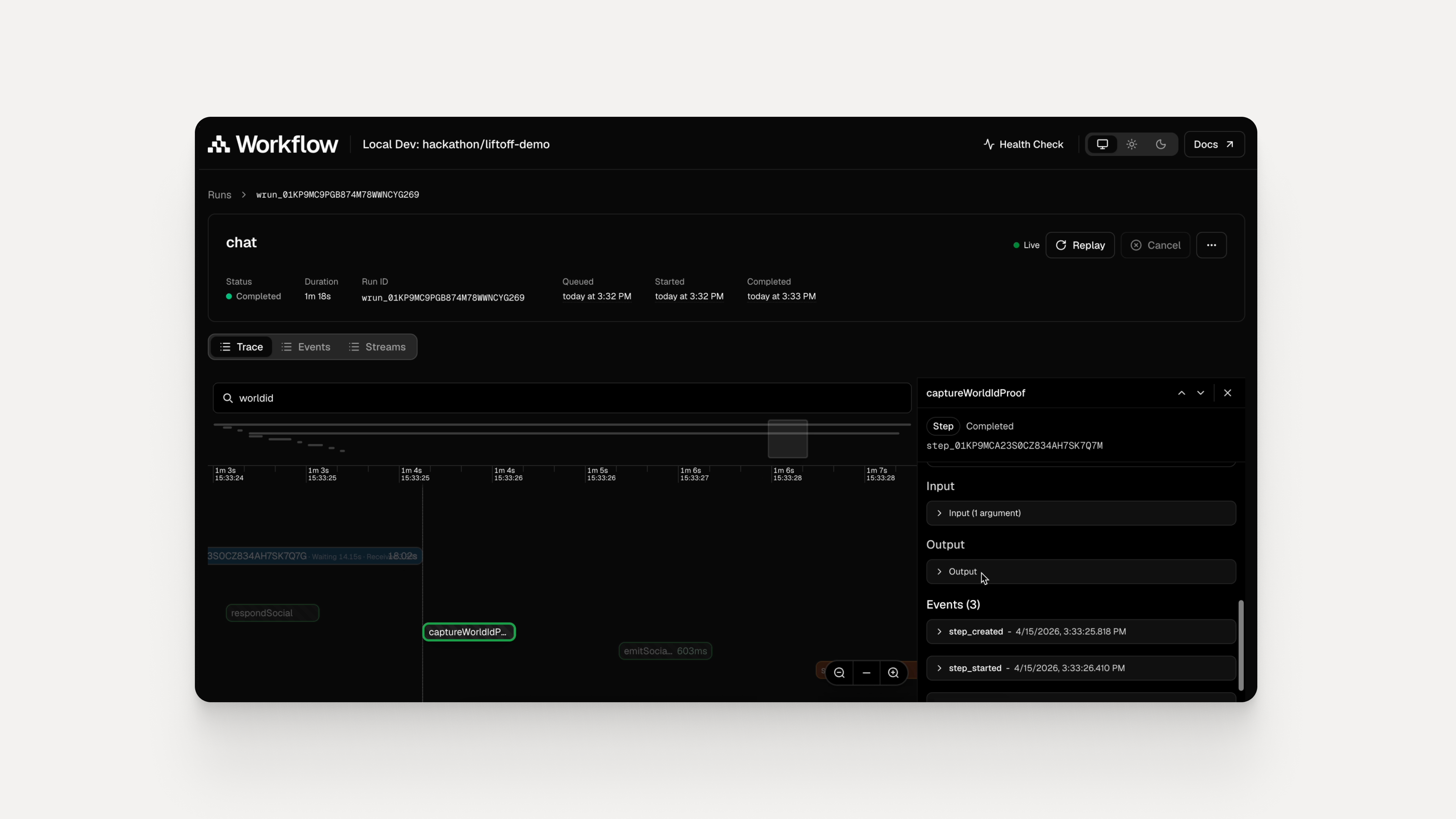This screenshot has width=1456, height=819.
Task: Open Docs external link
Action: (1213, 144)
